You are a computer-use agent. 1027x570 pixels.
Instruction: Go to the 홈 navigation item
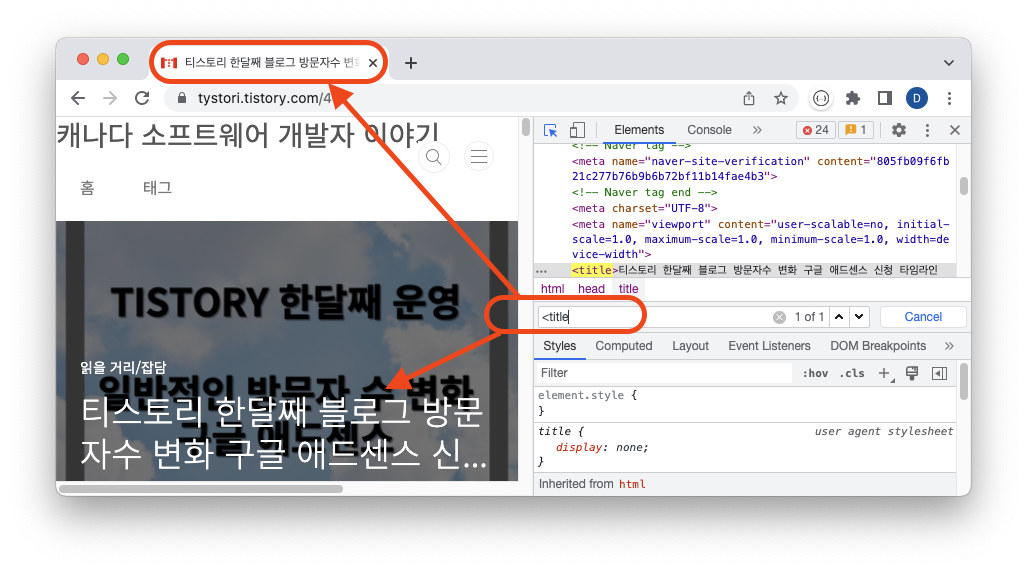coord(87,189)
